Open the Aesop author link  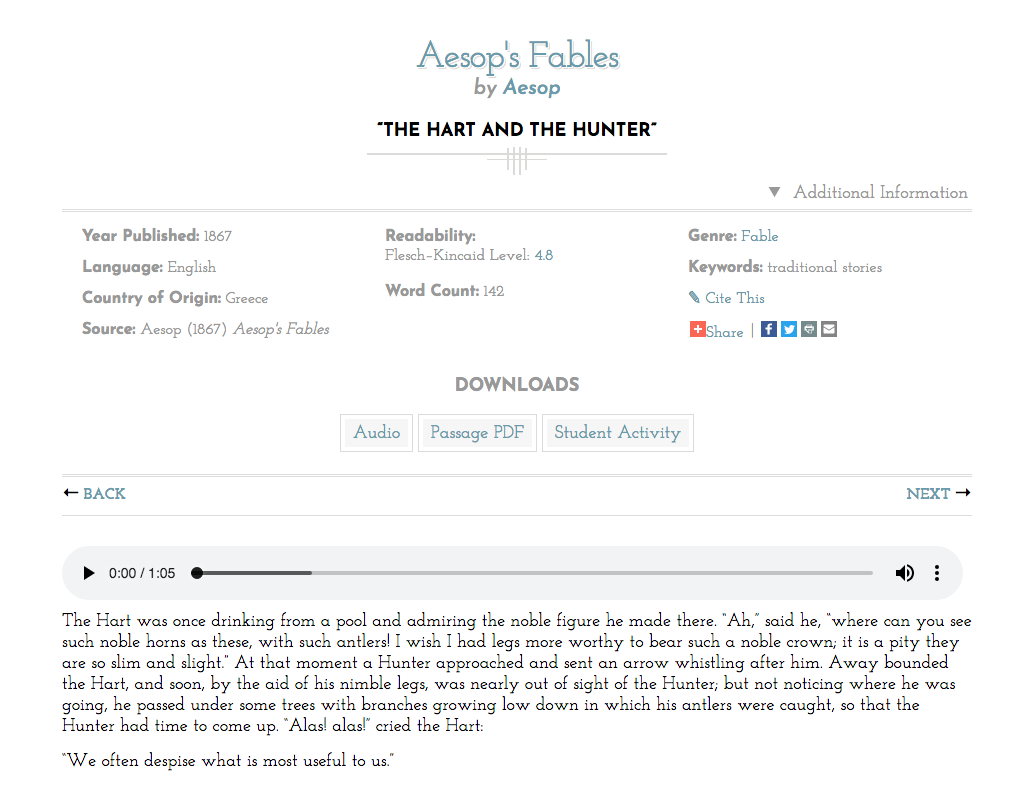[x=531, y=88]
